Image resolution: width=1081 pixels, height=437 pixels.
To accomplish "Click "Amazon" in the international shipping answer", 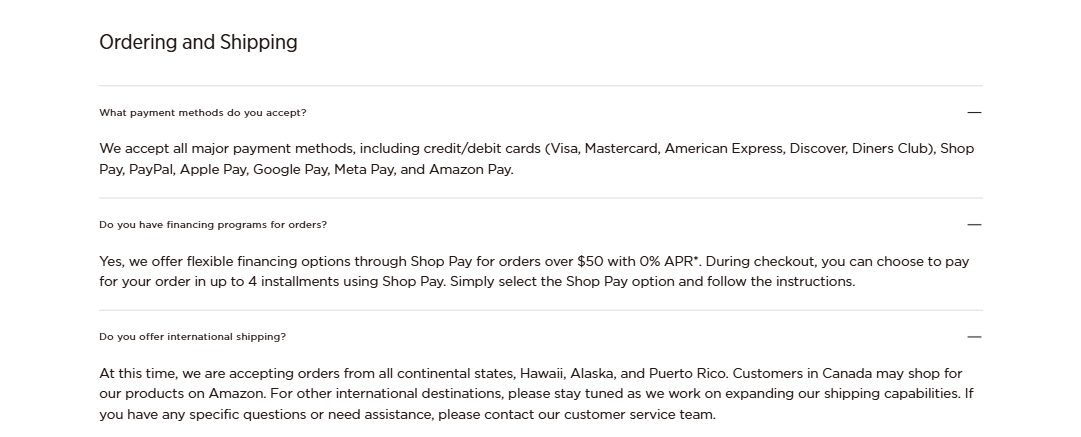I will point(236,393).
